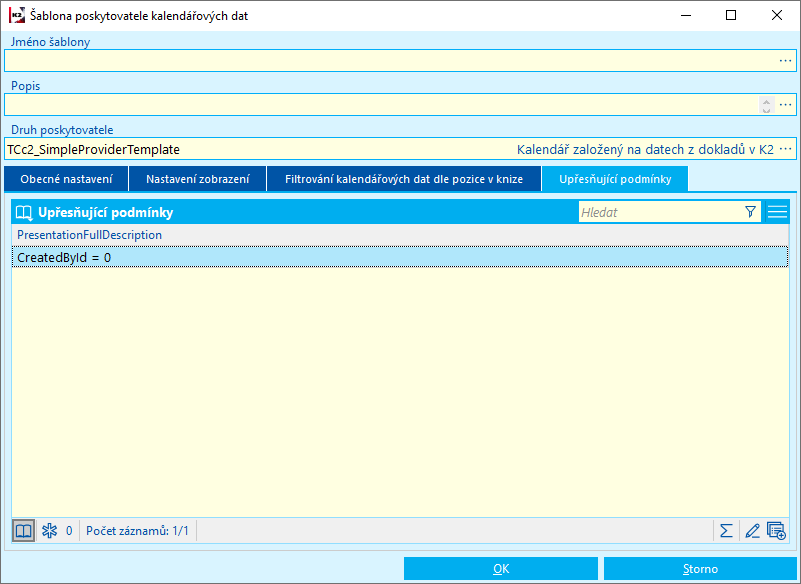Click Kalendář založený na datech z dokladů text
Viewport: 801px width, 584px height.
click(645, 150)
